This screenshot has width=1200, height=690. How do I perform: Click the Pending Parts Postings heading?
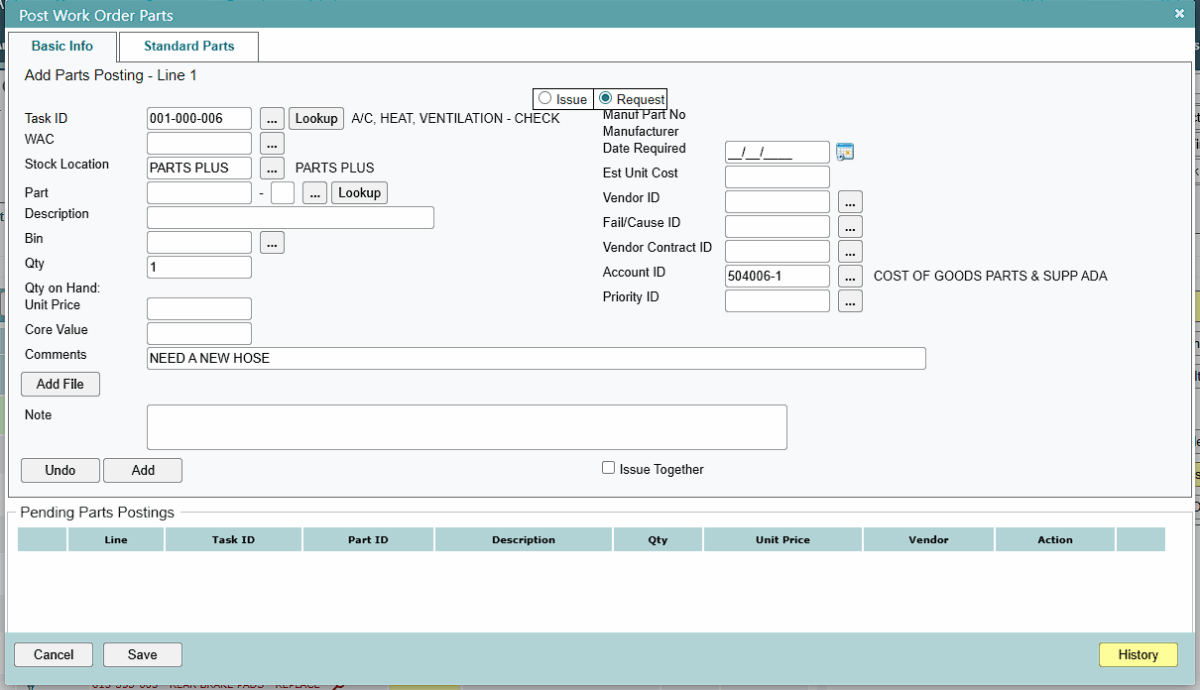click(x=97, y=513)
